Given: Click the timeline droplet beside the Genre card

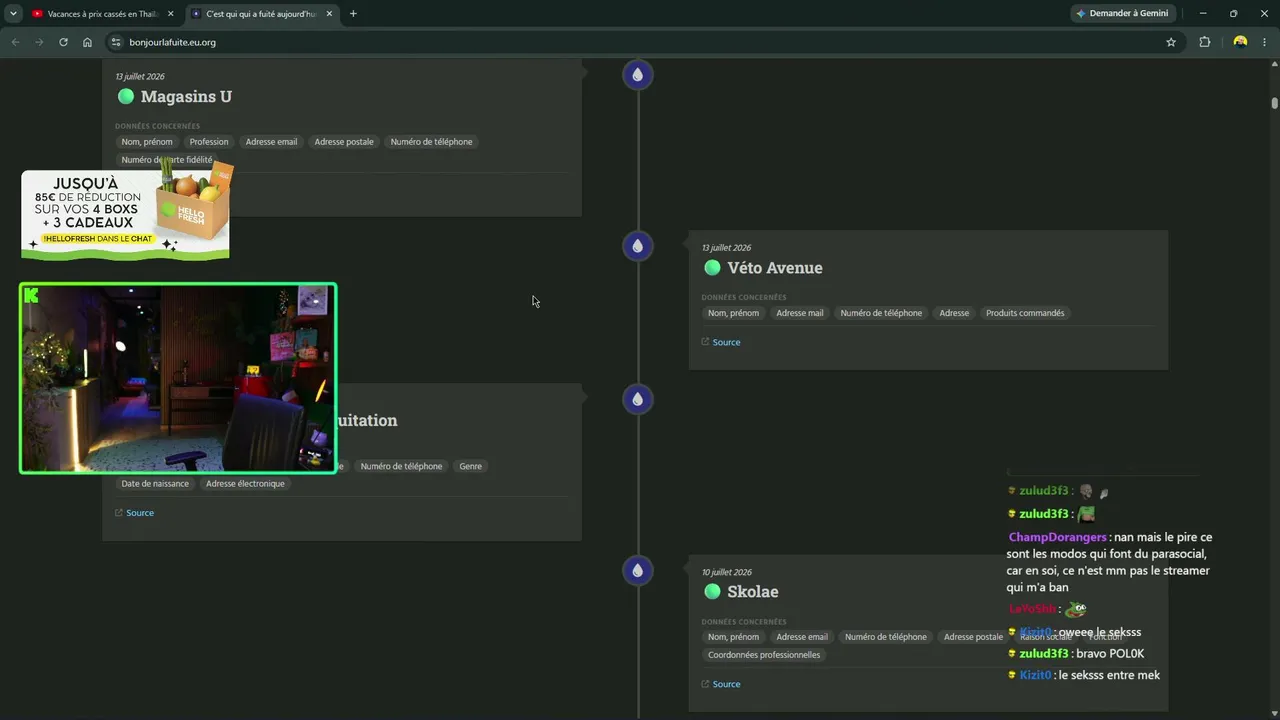Looking at the screenshot, I should point(637,400).
